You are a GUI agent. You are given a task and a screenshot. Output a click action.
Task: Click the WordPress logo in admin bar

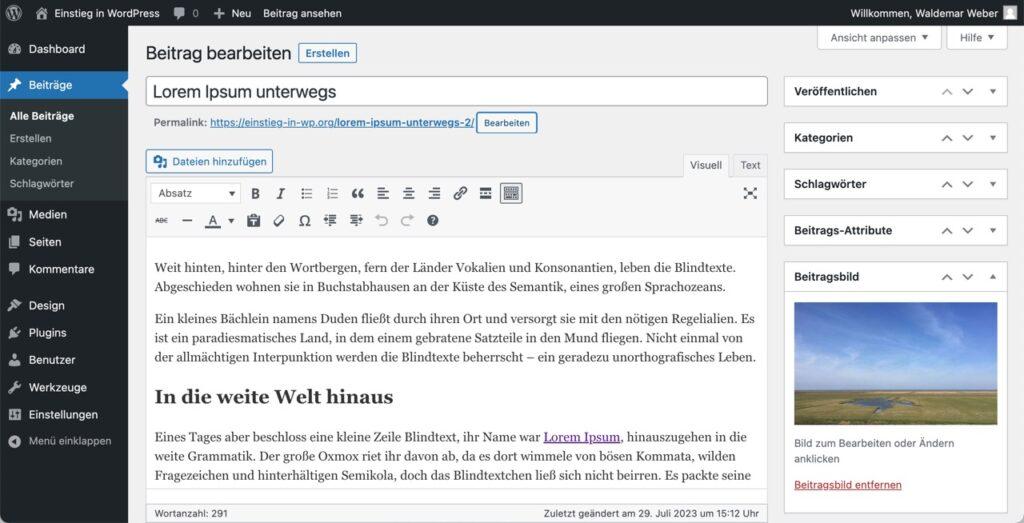13,13
